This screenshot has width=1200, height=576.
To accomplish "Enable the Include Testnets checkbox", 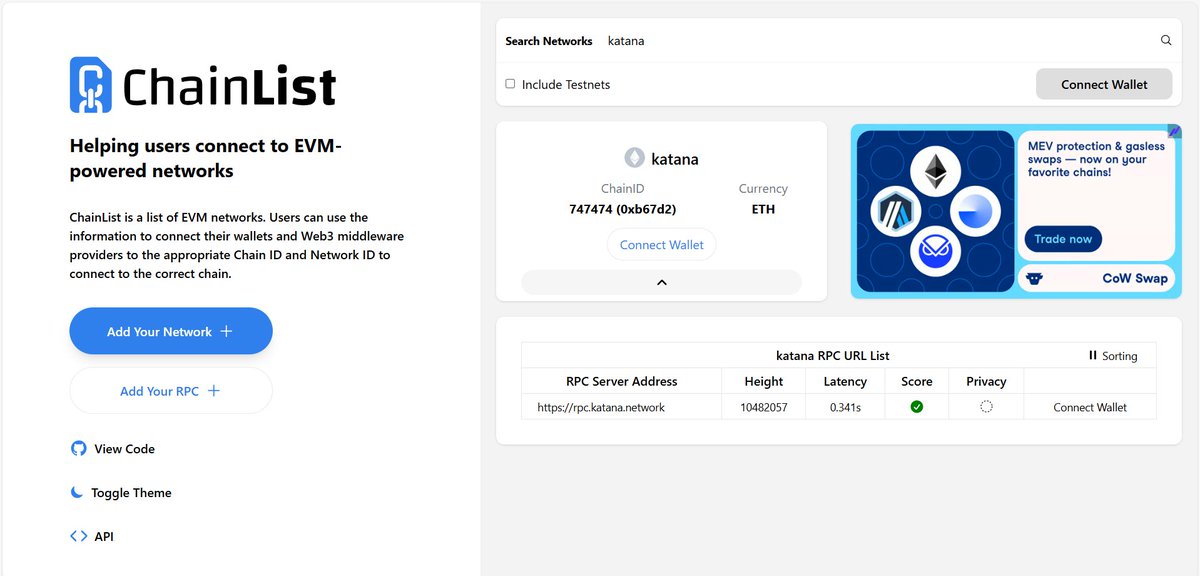I will [510, 84].
